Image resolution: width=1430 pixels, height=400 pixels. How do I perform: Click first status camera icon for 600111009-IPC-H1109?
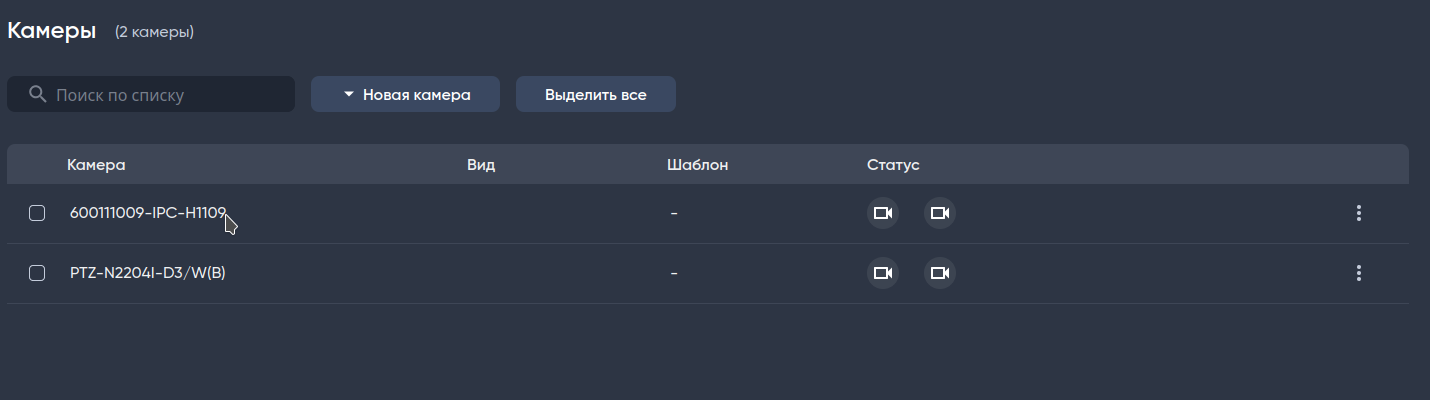tap(882, 213)
